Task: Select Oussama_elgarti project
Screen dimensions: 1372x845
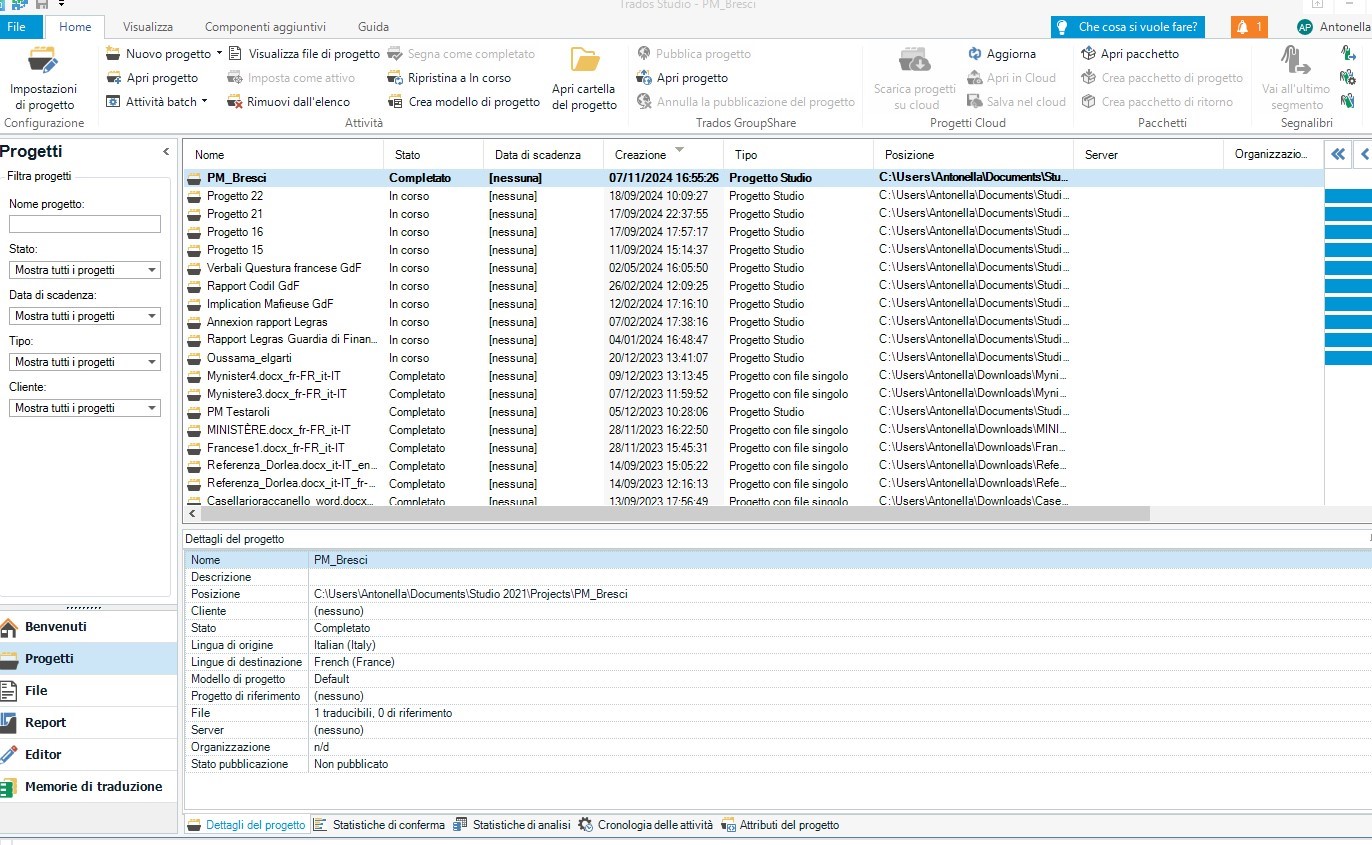Action: tap(754, 358)
